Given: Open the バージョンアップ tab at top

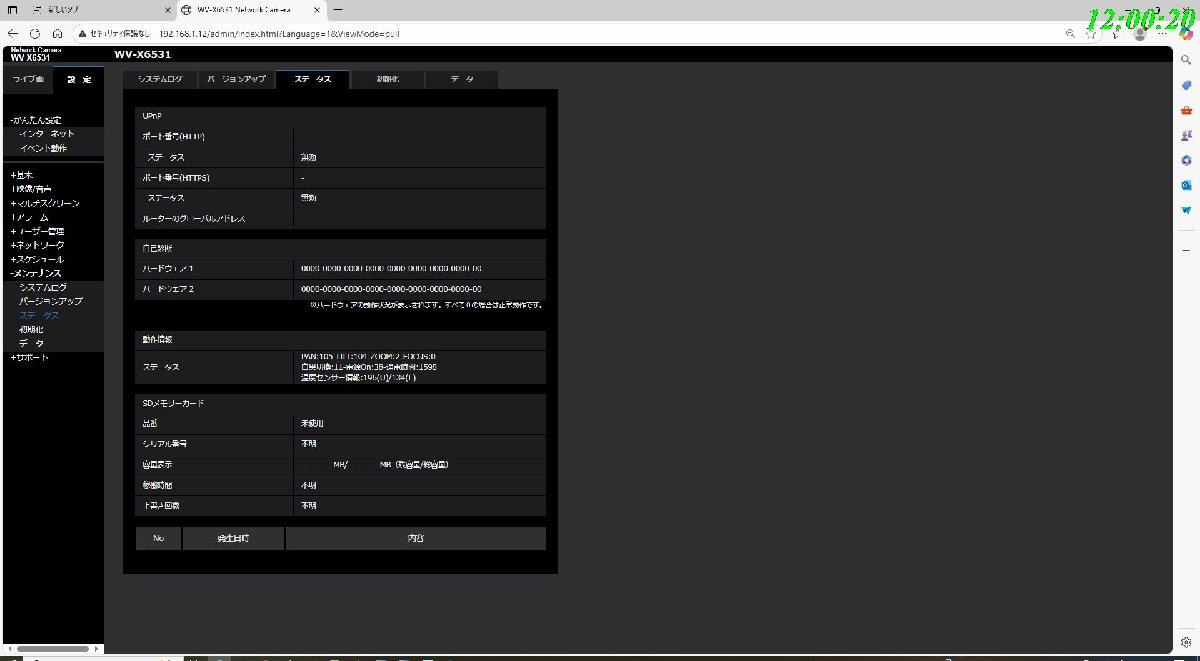Looking at the screenshot, I should (x=236, y=79).
